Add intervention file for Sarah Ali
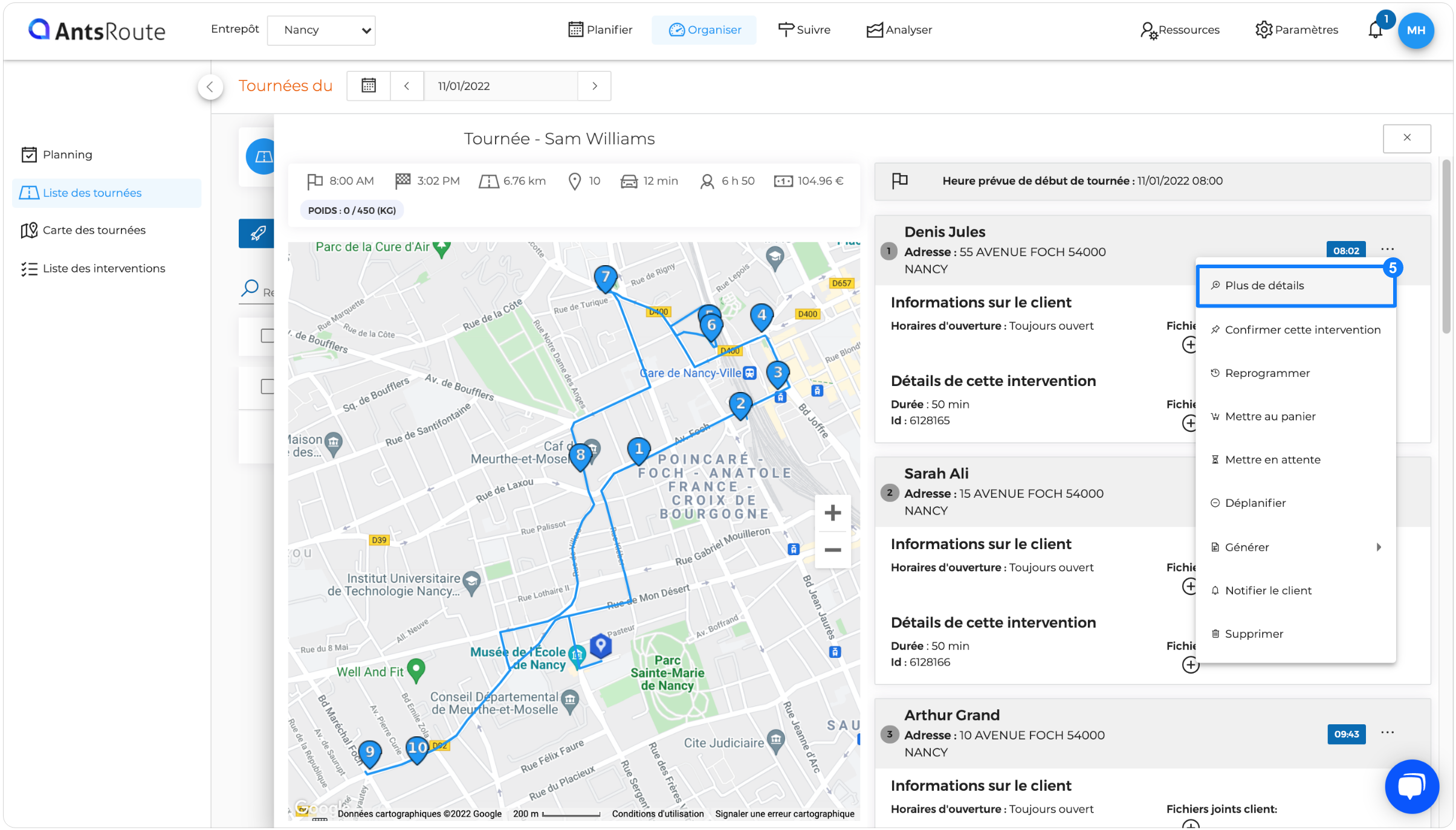This screenshot has width=1456, height=830. coord(1189,665)
